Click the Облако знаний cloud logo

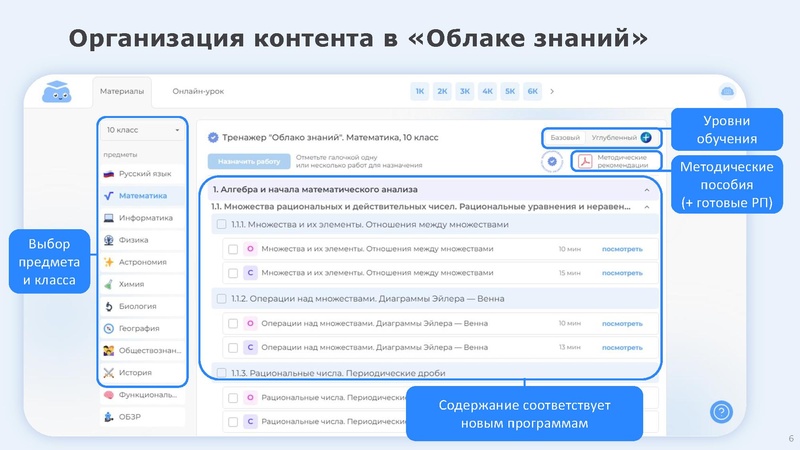pyautogui.click(x=57, y=92)
